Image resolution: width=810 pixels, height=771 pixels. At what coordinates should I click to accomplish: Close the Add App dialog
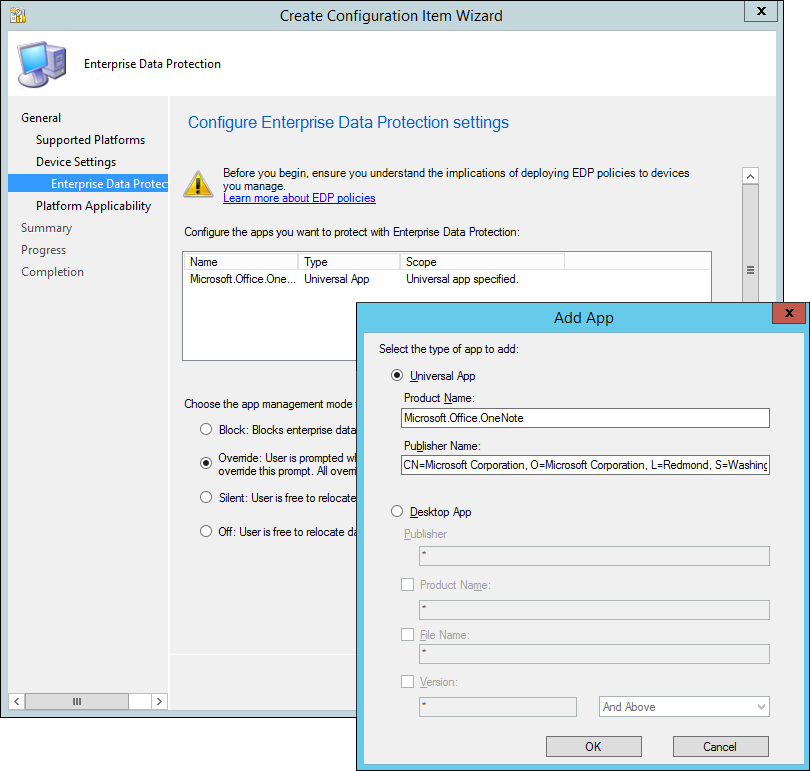point(789,314)
